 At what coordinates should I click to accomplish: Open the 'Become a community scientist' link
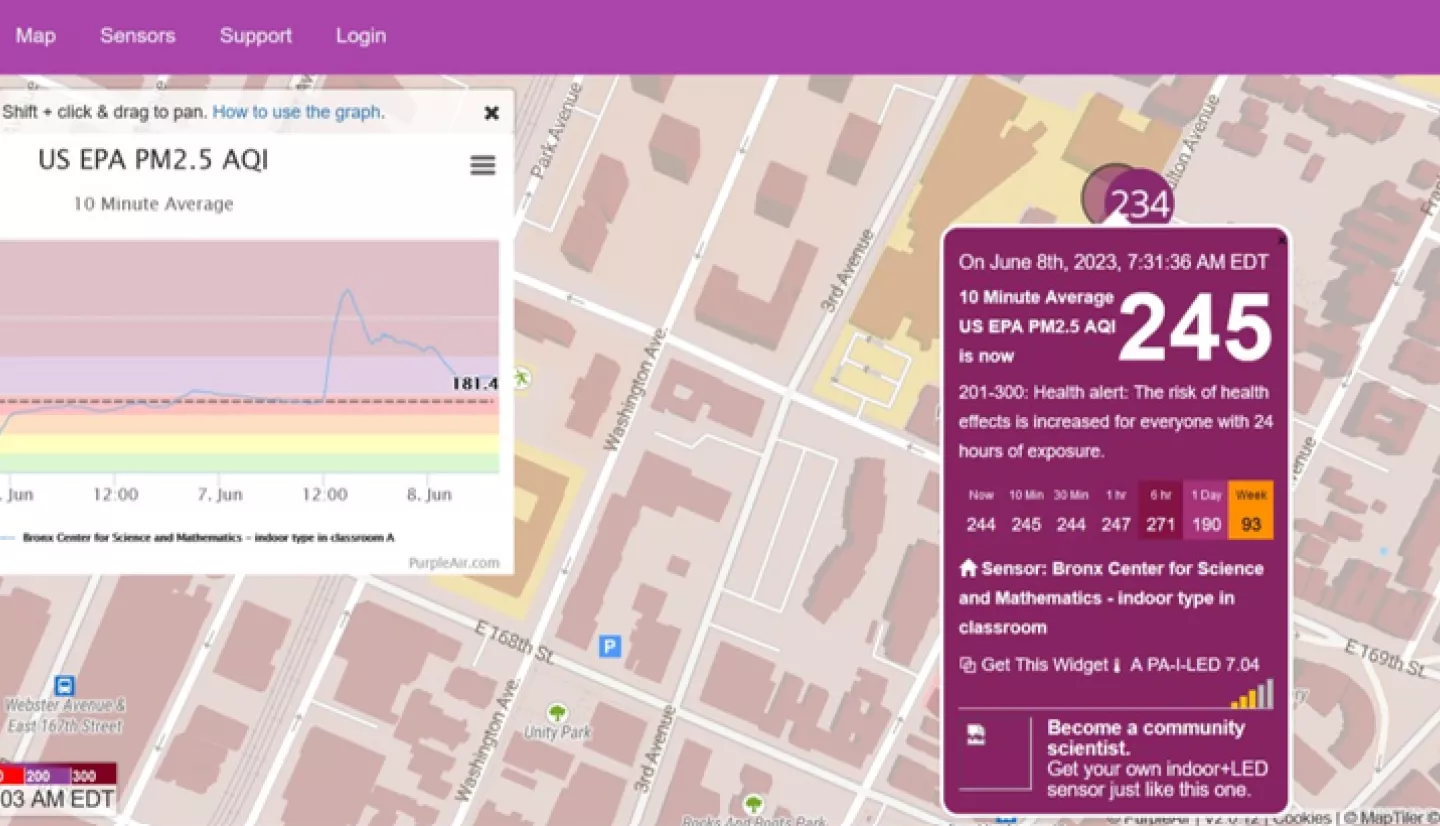tap(1146, 737)
